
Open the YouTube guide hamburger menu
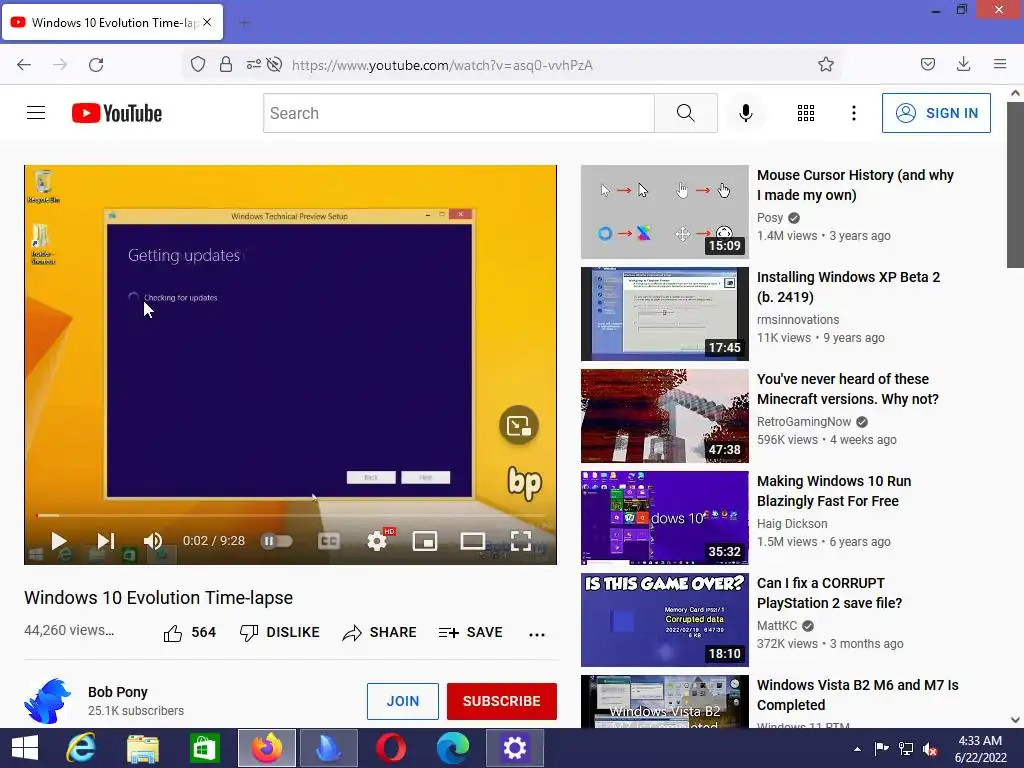point(36,113)
